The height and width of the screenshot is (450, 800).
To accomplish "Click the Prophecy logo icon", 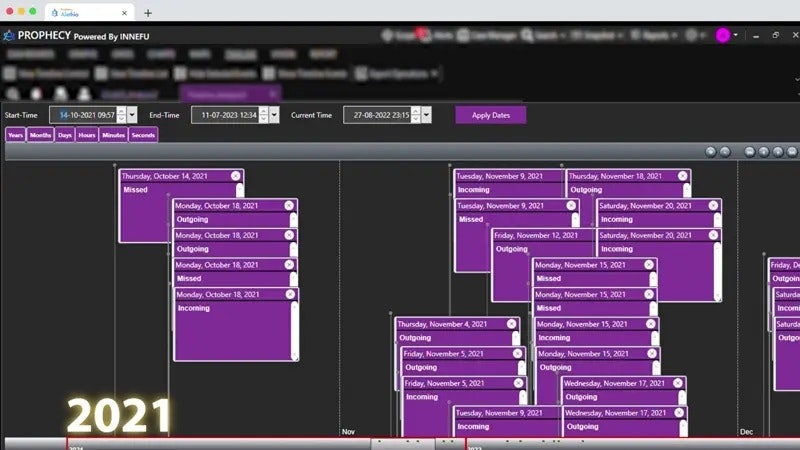I will (9, 35).
